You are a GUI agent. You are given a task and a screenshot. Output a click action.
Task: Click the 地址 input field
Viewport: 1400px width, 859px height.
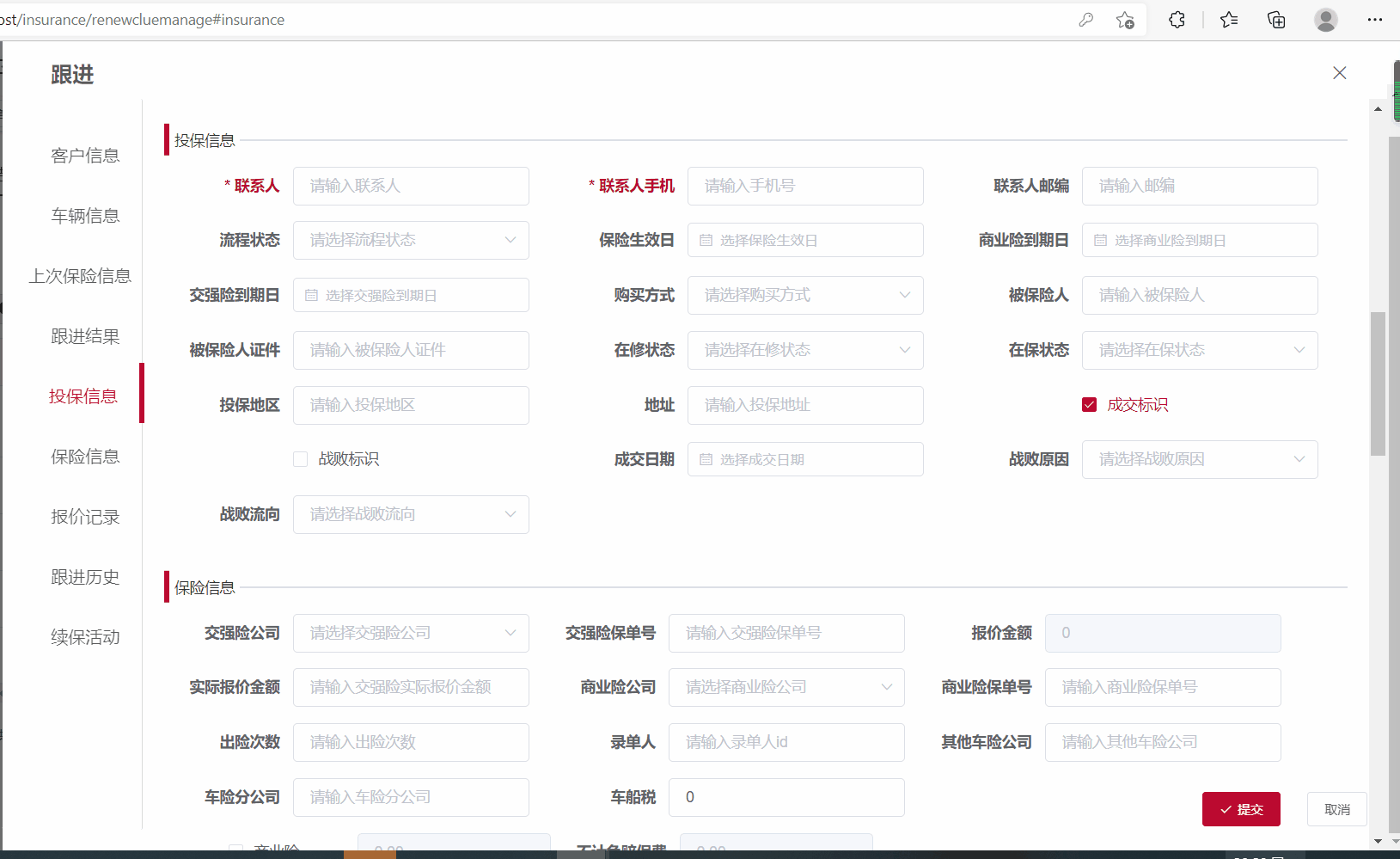[x=805, y=405]
